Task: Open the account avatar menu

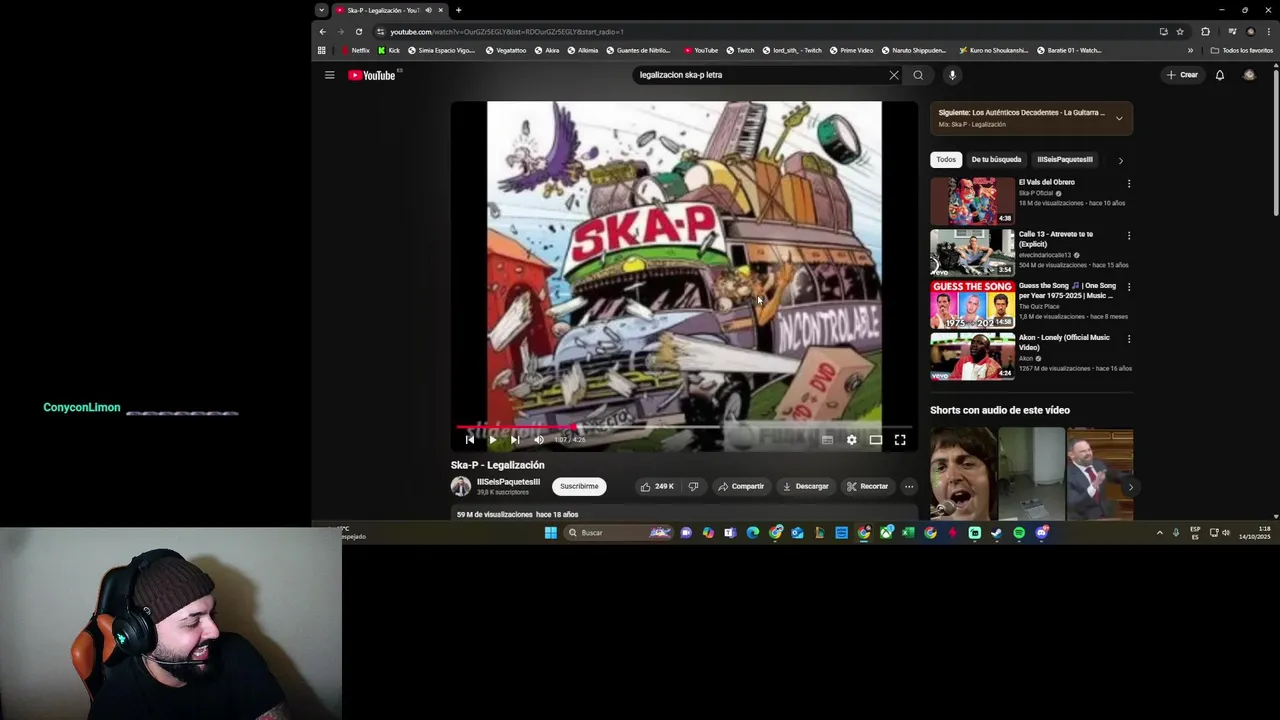Action: 1249,75
